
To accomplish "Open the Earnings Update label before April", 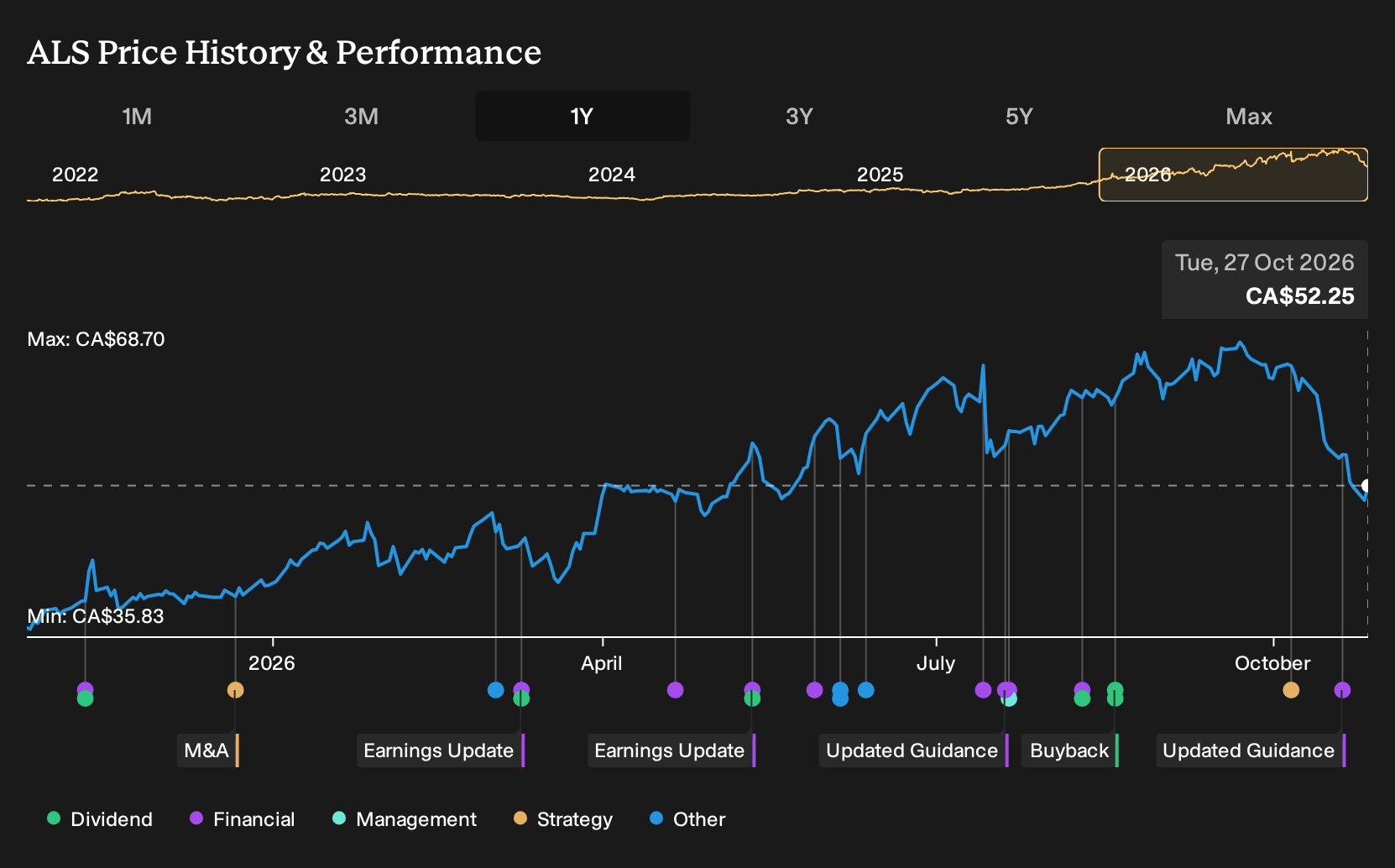I will (x=441, y=750).
